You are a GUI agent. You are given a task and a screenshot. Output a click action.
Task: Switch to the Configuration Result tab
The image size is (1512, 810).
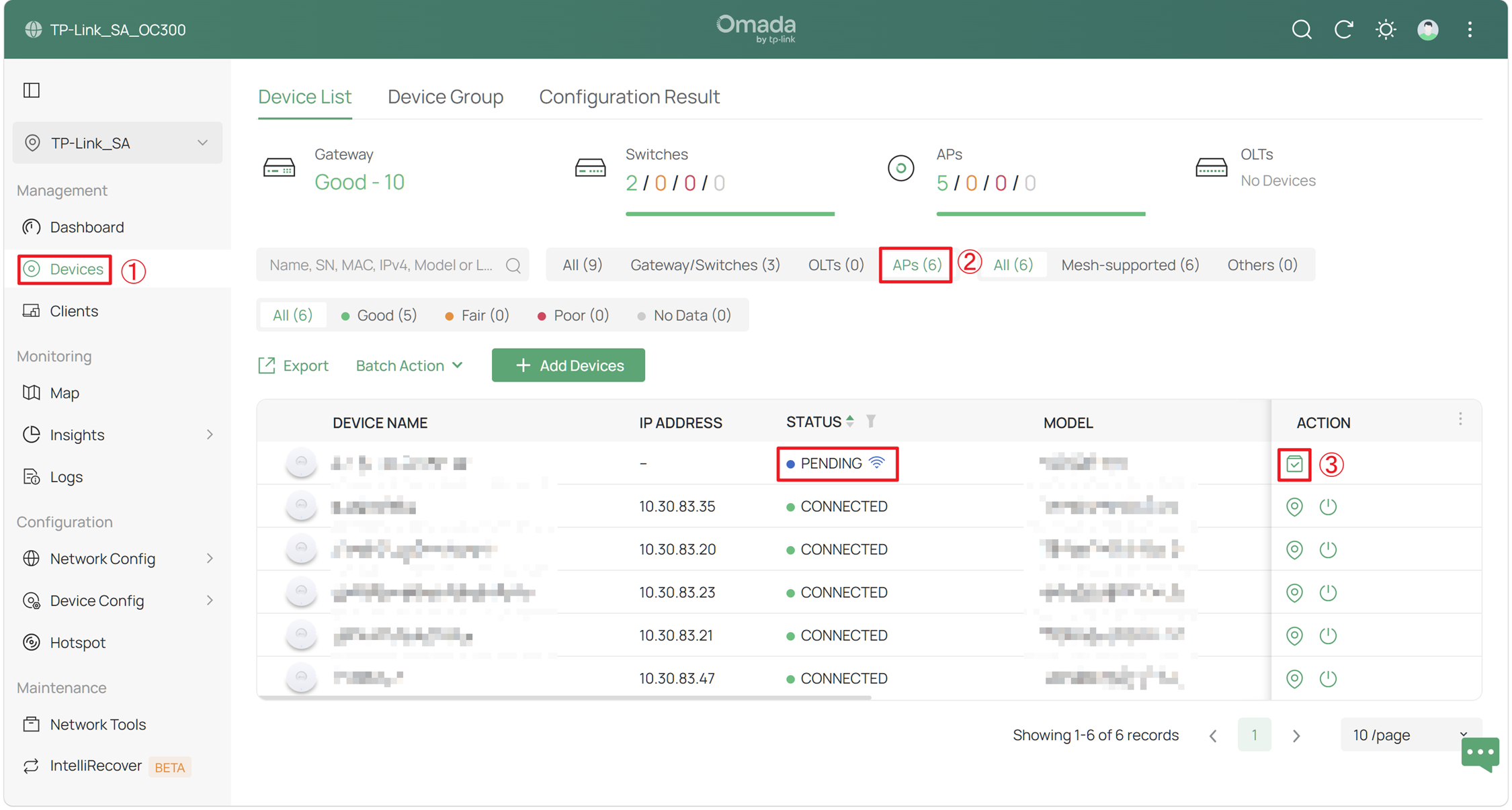click(630, 97)
